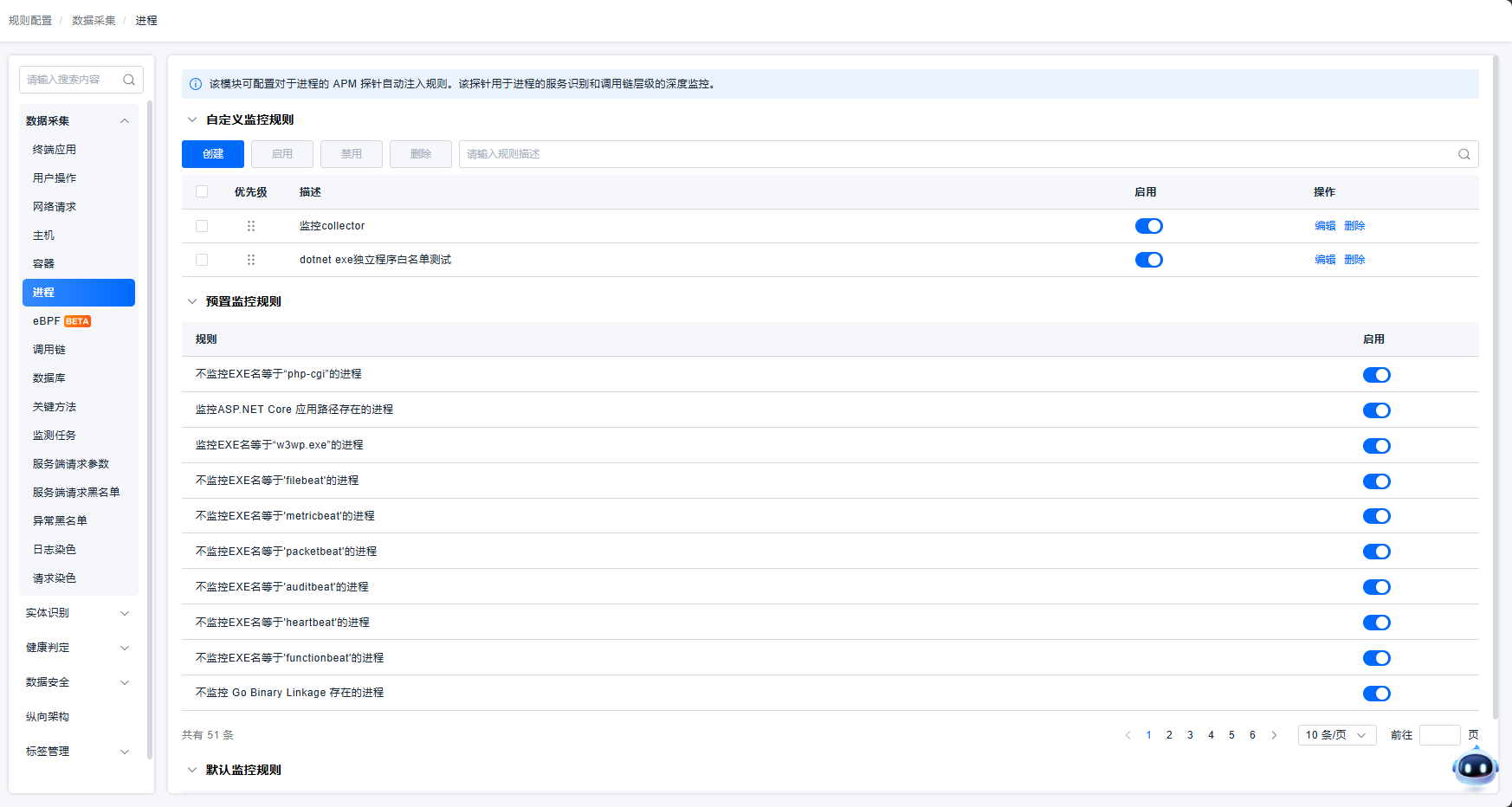
Task: Click drag handle for 监控collector rule
Action: [251, 226]
